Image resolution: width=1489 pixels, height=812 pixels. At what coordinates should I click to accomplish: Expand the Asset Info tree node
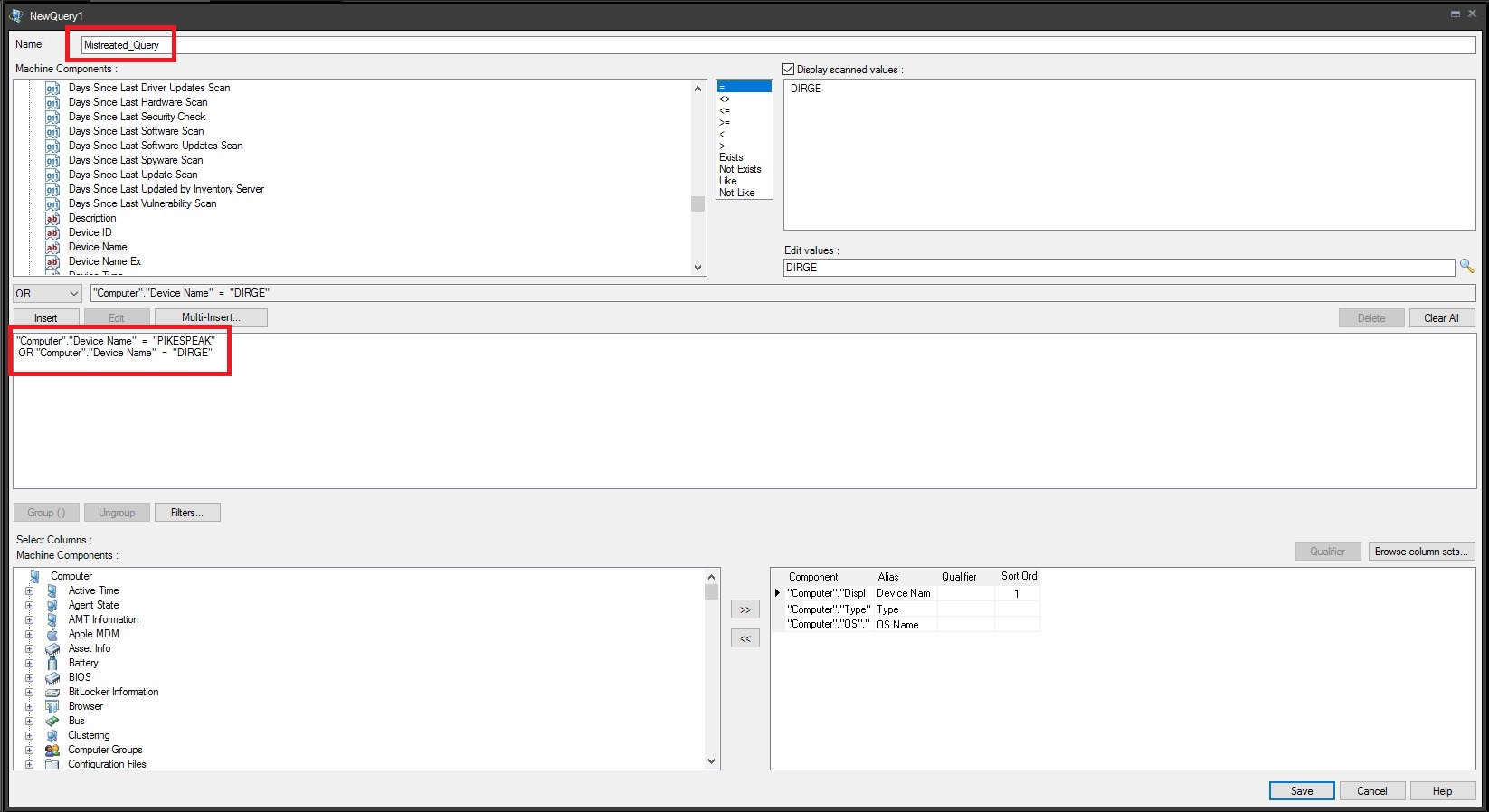[30, 648]
